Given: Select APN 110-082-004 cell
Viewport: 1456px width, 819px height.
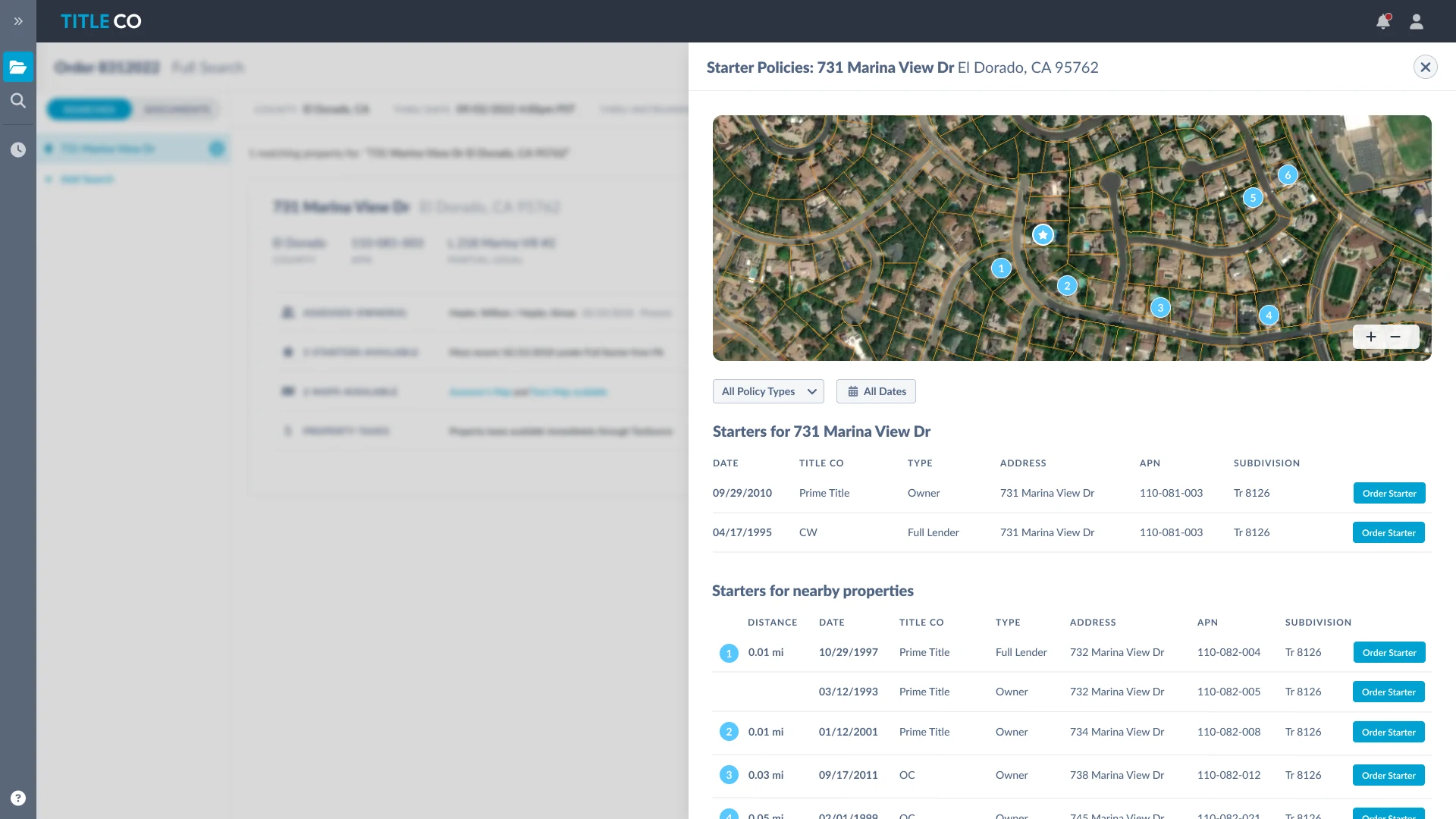Looking at the screenshot, I should pos(1228,652).
